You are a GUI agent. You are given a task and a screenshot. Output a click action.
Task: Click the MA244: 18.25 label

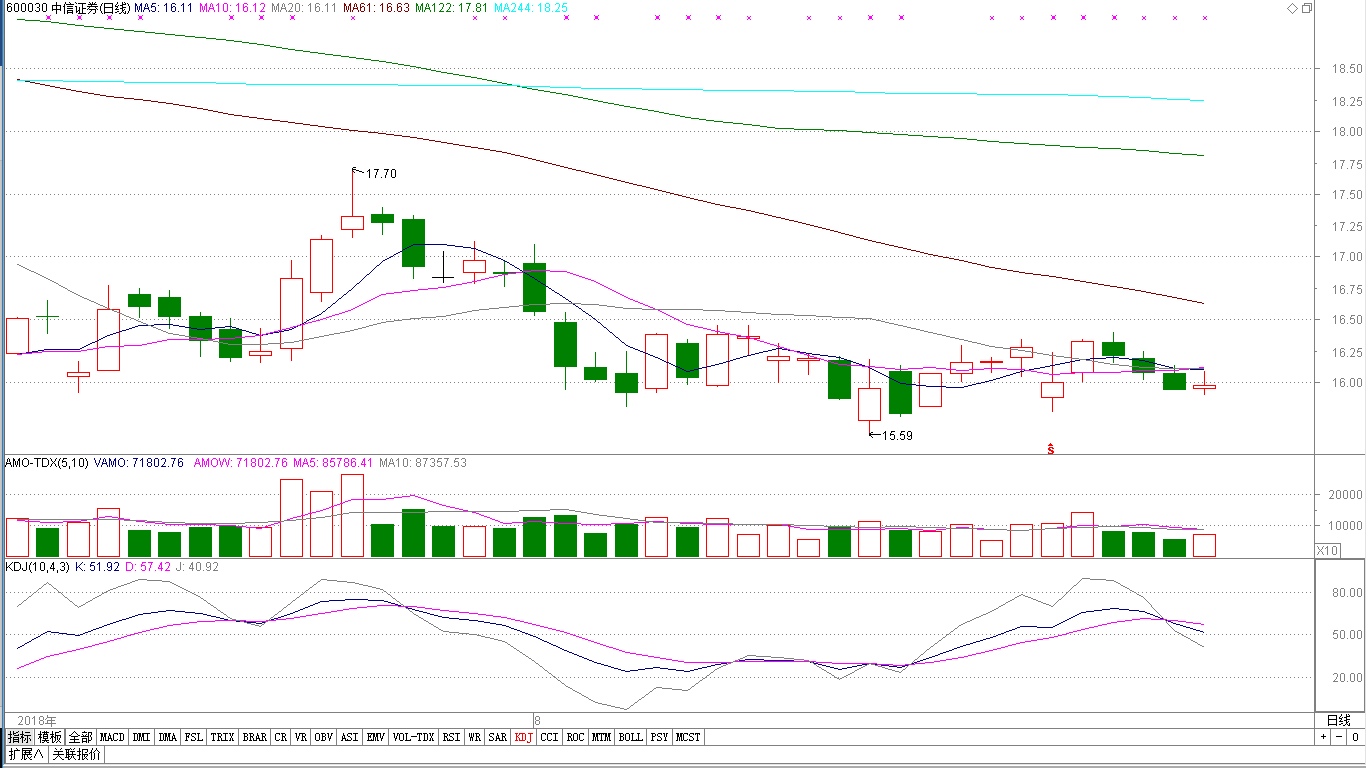[531, 8]
